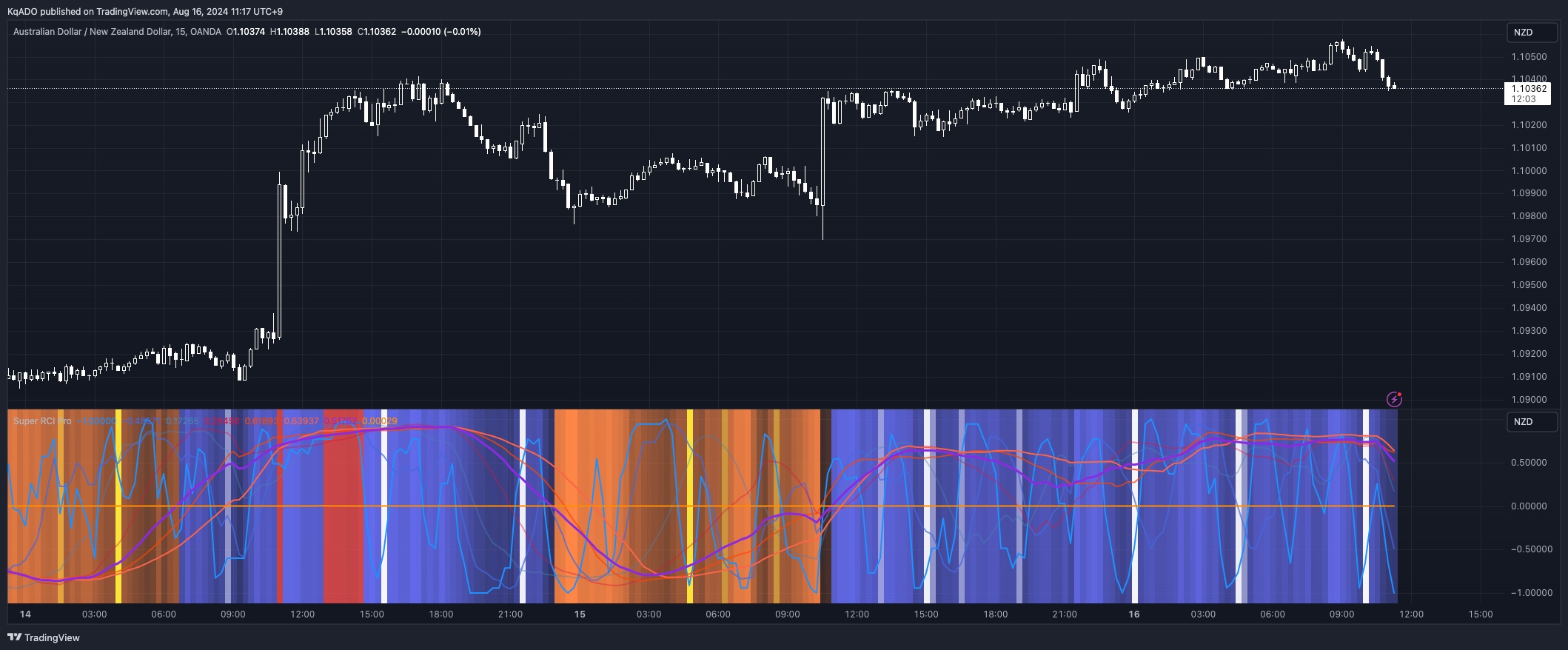
Task: Click the indicator value 0.51762
Action: [341, 421]
